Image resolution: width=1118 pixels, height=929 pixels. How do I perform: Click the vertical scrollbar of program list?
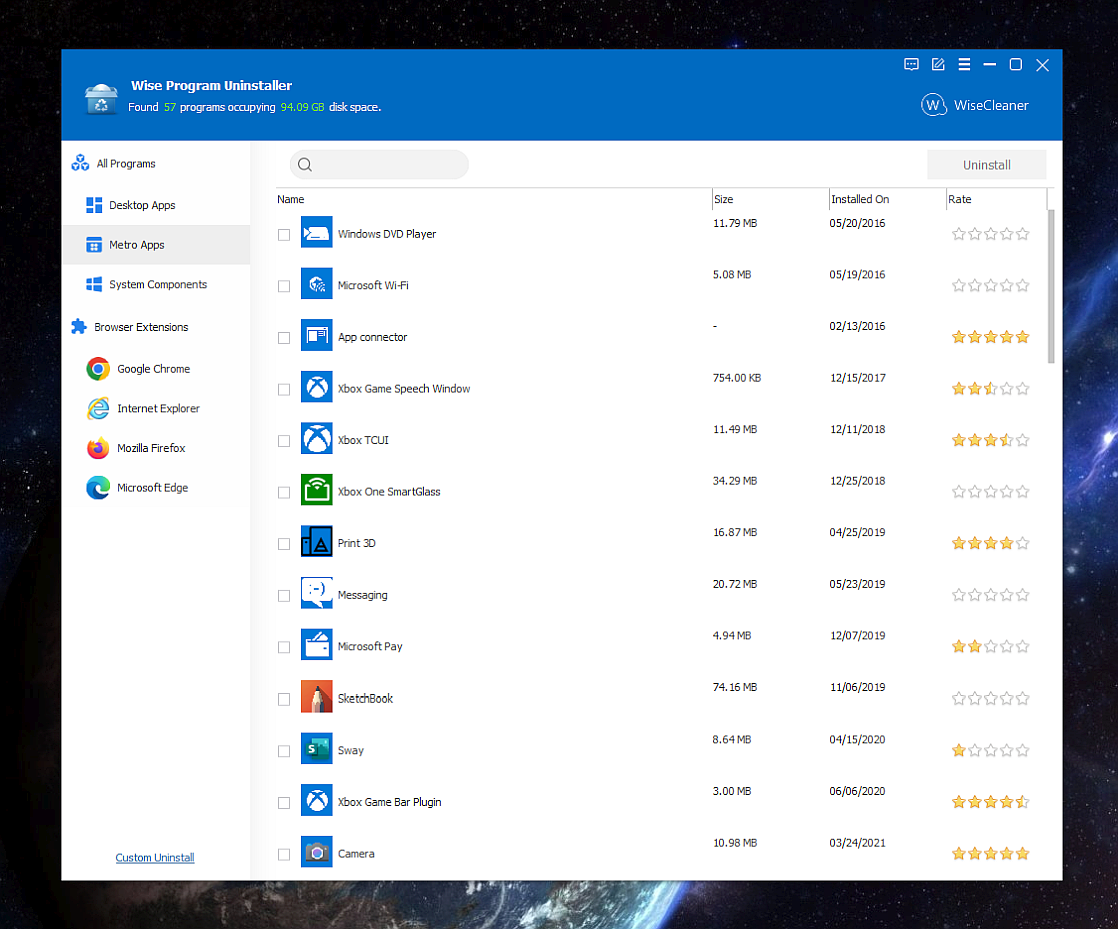coord(1050,287)
